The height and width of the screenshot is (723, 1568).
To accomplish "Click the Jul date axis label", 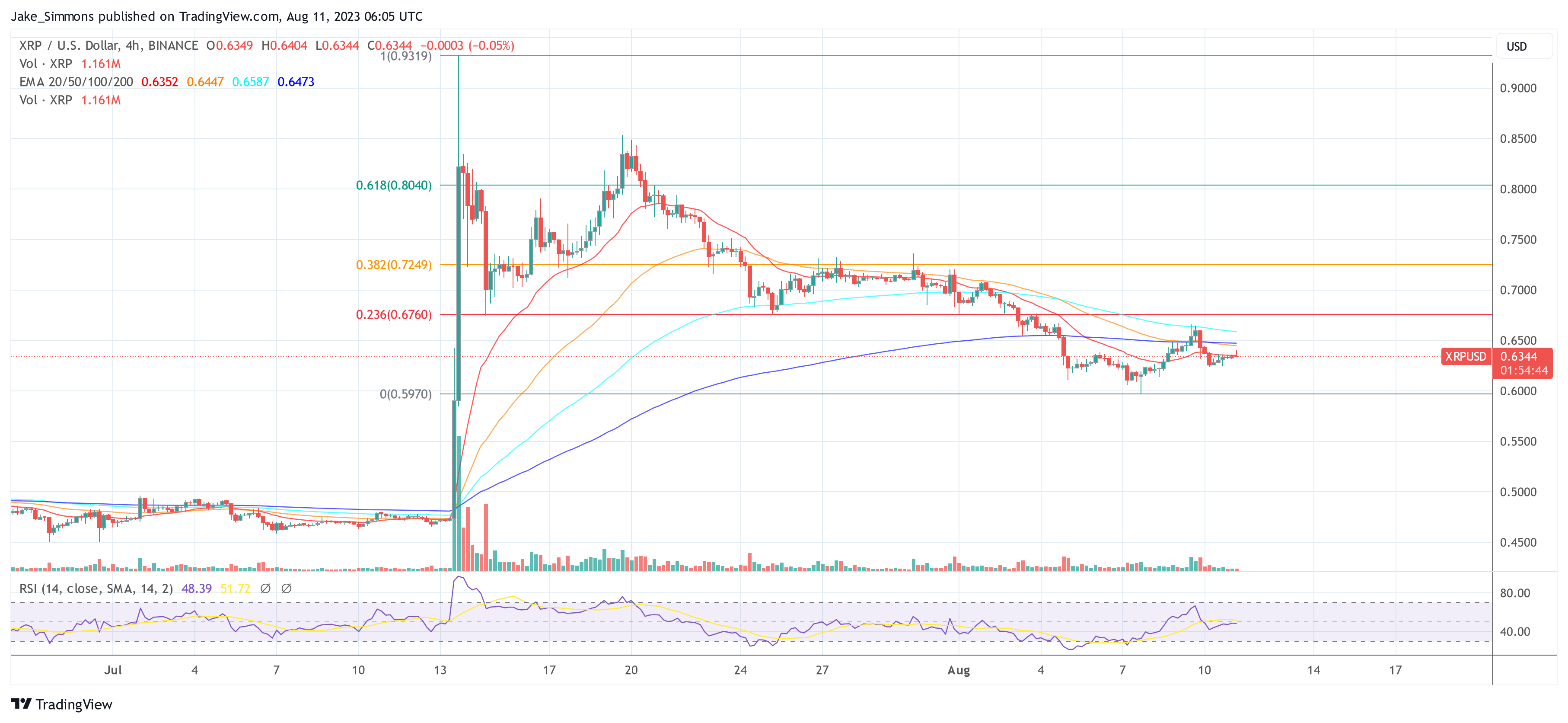I will [113, 670].
